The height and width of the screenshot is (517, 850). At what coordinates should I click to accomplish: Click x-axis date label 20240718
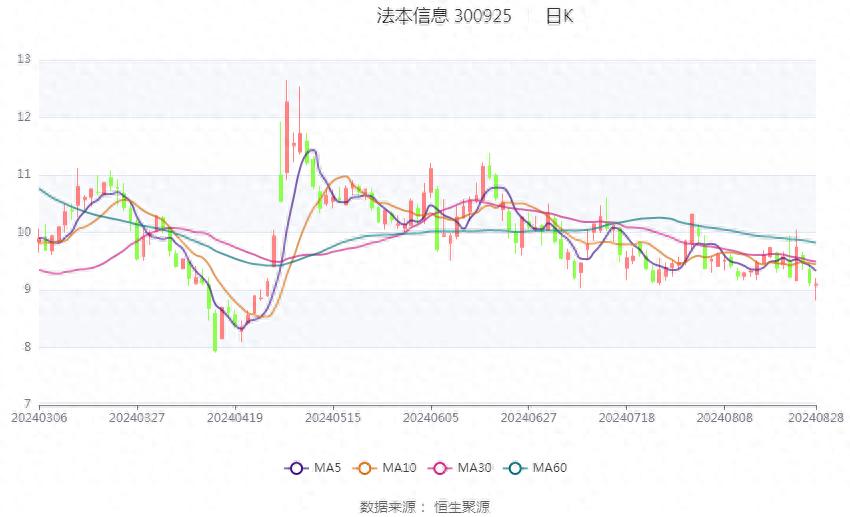tap(627, 418)
